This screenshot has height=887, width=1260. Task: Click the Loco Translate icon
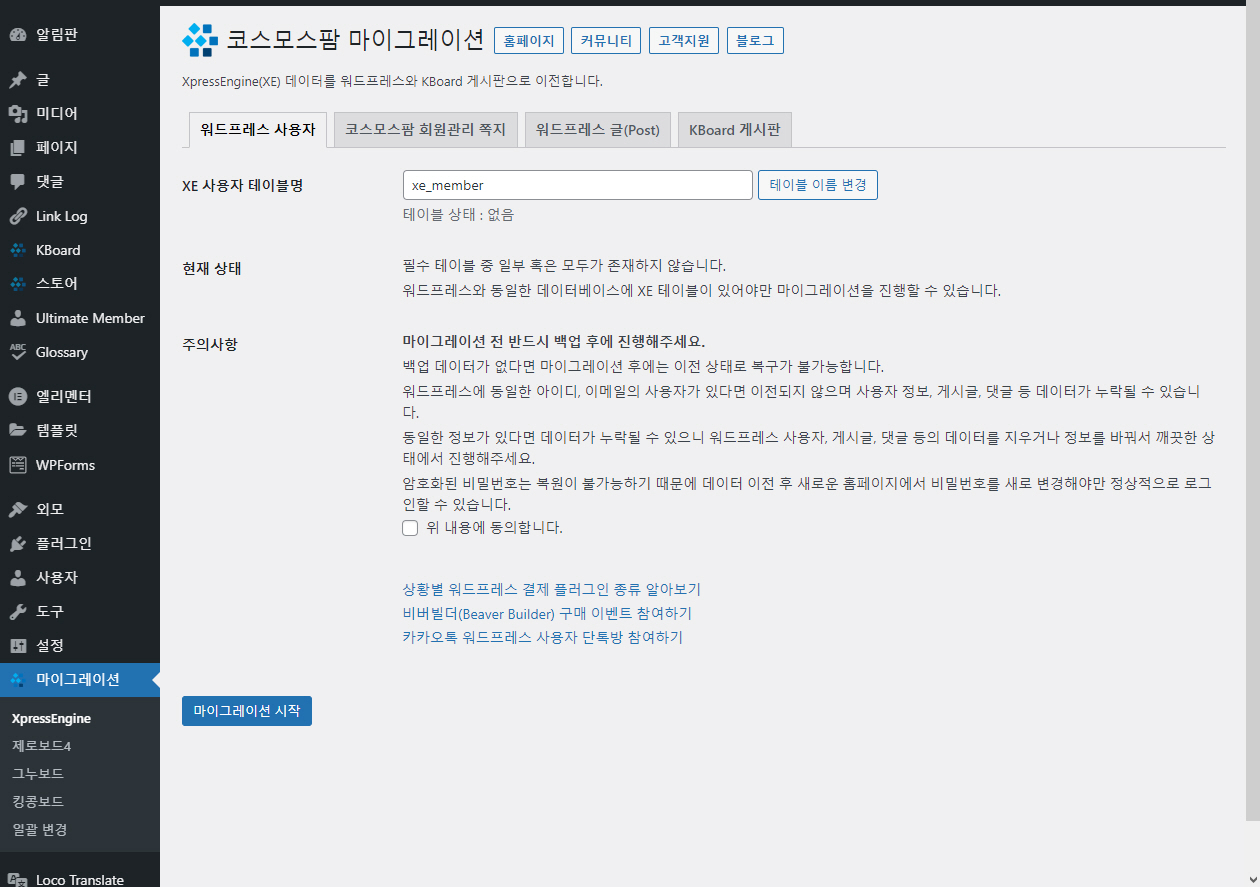18,880
